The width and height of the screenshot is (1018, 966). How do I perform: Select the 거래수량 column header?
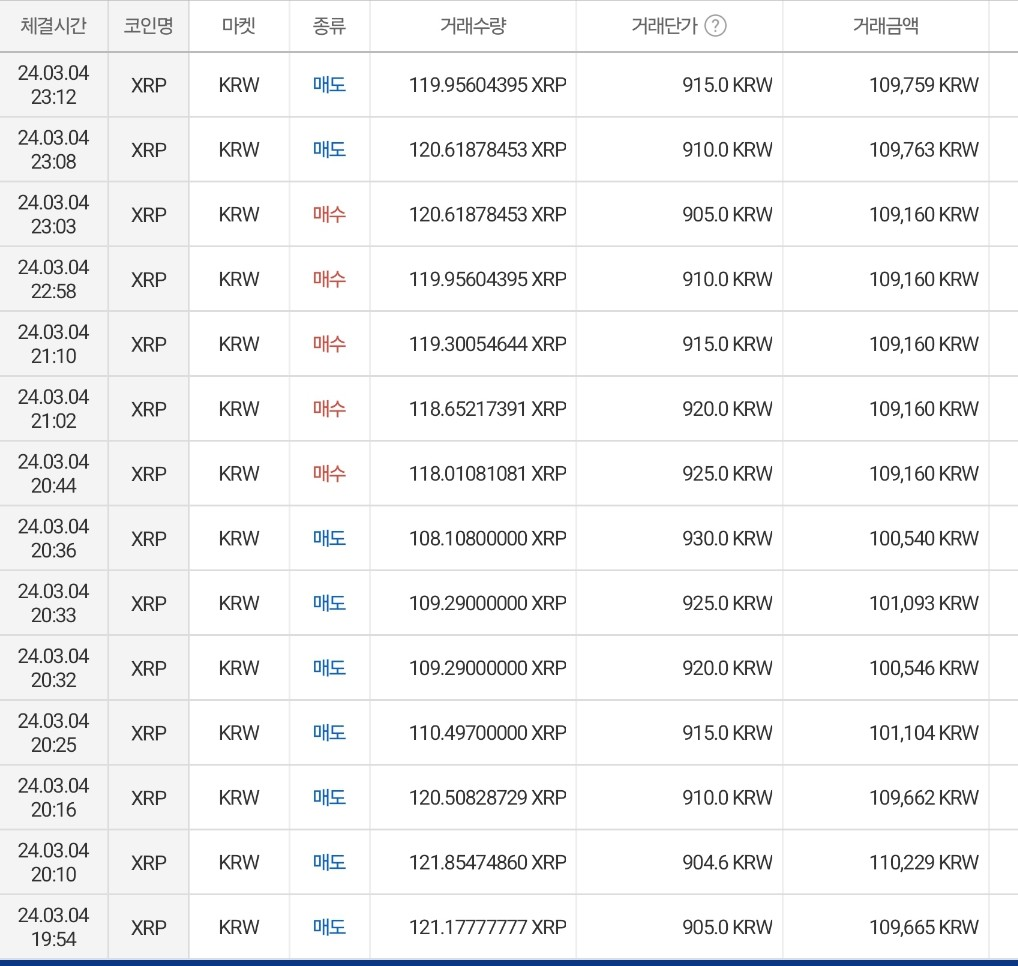[473, 26]
